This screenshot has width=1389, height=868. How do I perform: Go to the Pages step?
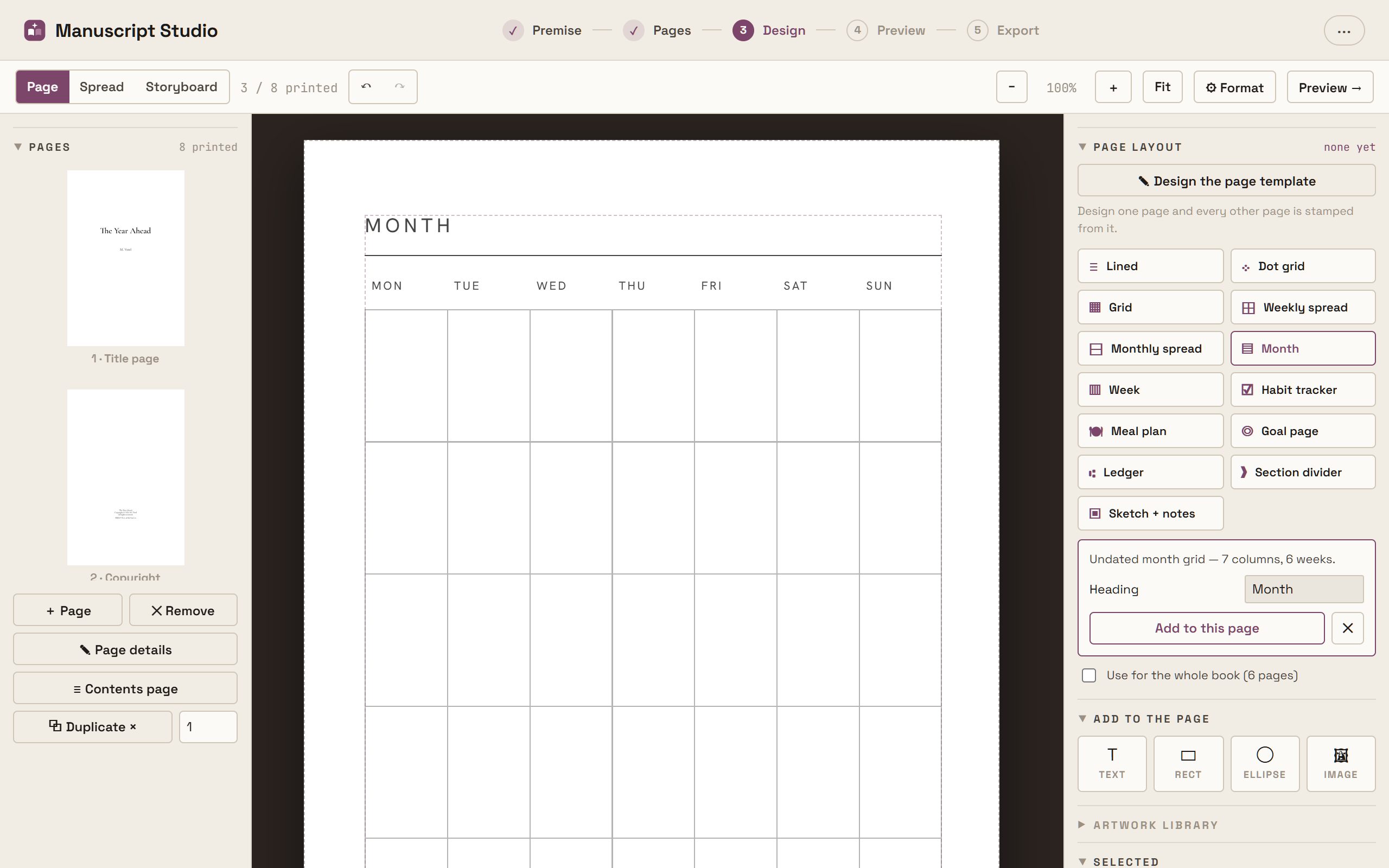[657, 30]
